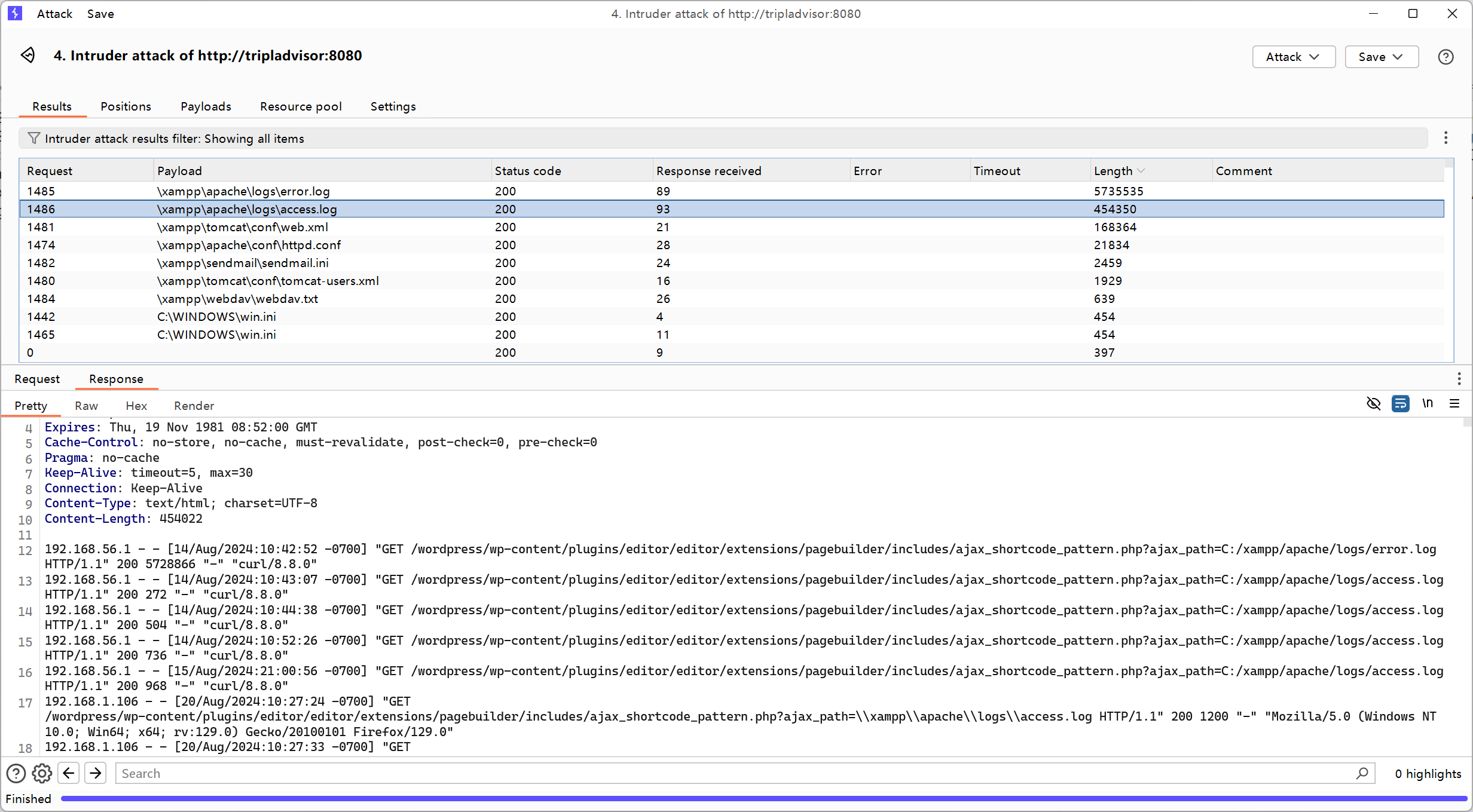The image size is (1473, 812).
Task: Toggle show newline characters \n icon
Action: pyautogui.click(x=1428, y=404)
